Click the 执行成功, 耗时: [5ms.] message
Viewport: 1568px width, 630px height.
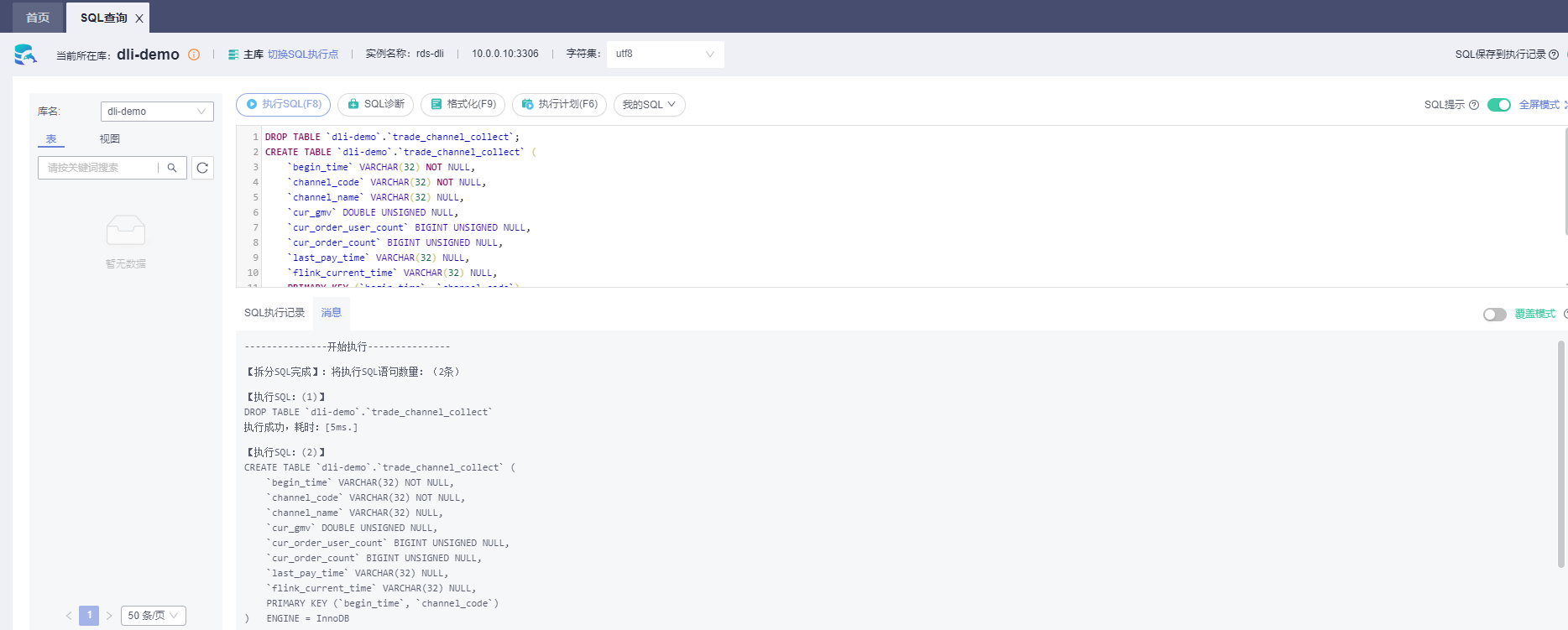[x=301, y=428]
